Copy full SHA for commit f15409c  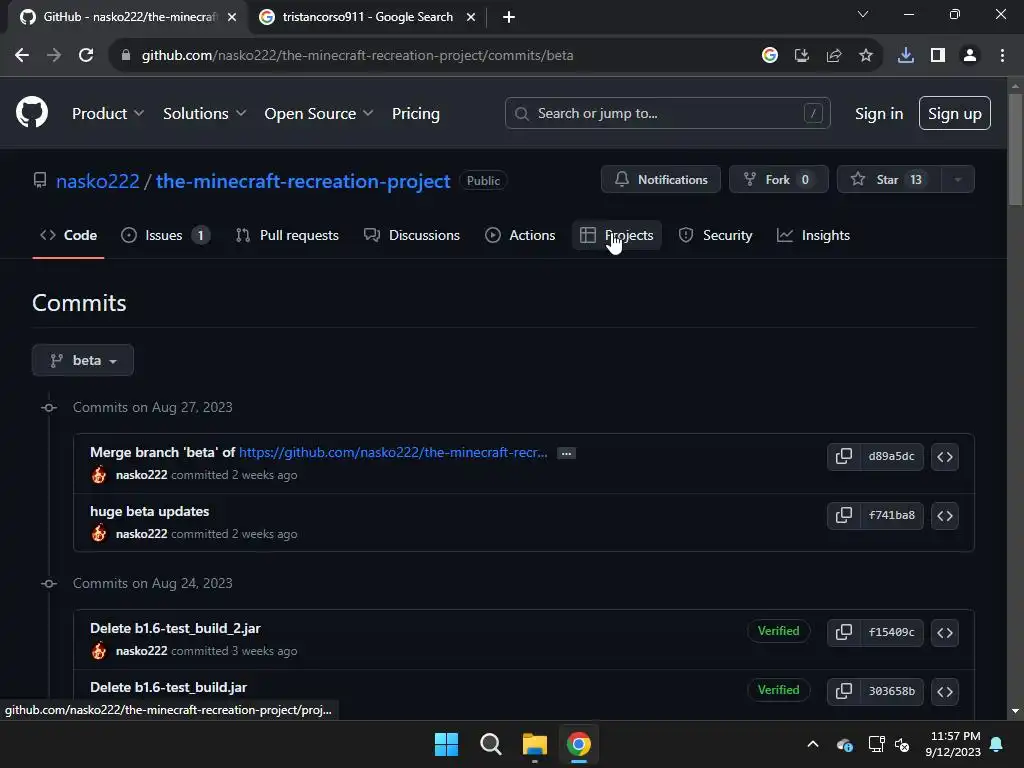(844, 632)
